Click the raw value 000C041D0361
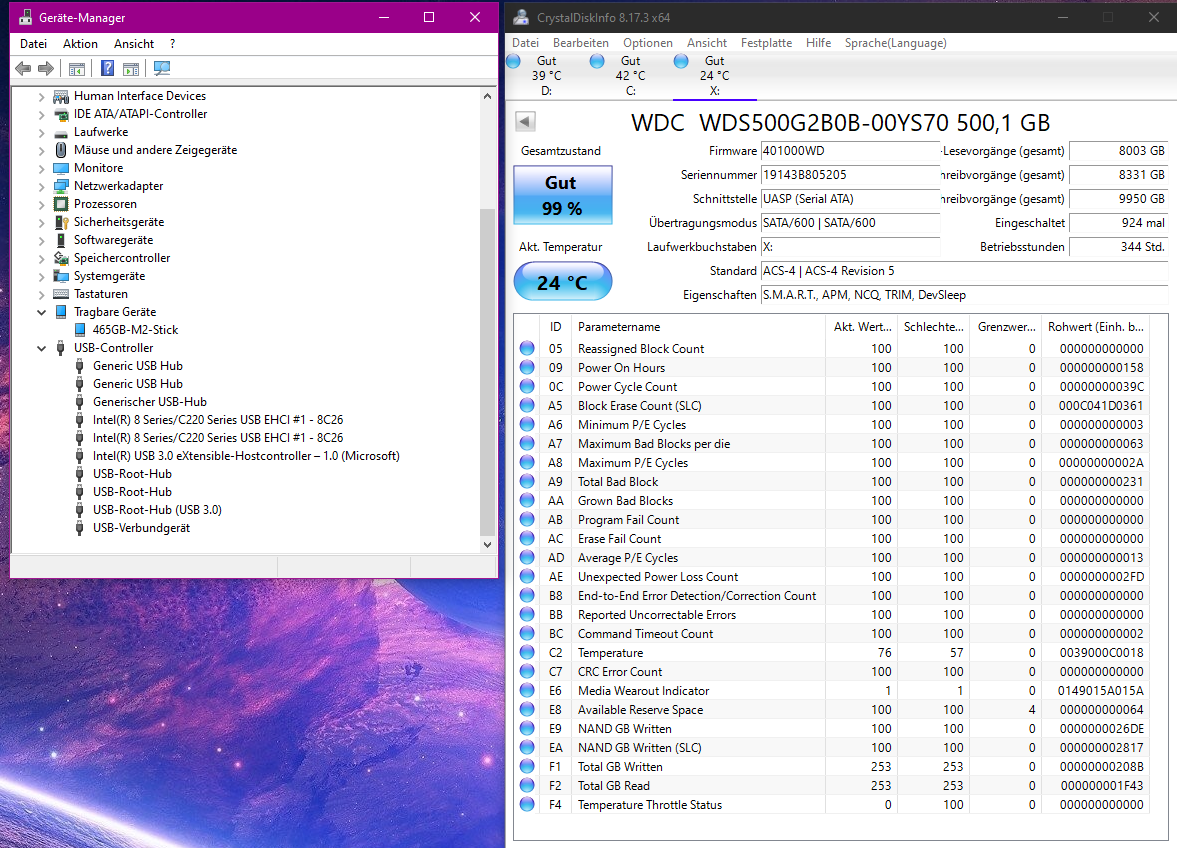 point(1100,406)
